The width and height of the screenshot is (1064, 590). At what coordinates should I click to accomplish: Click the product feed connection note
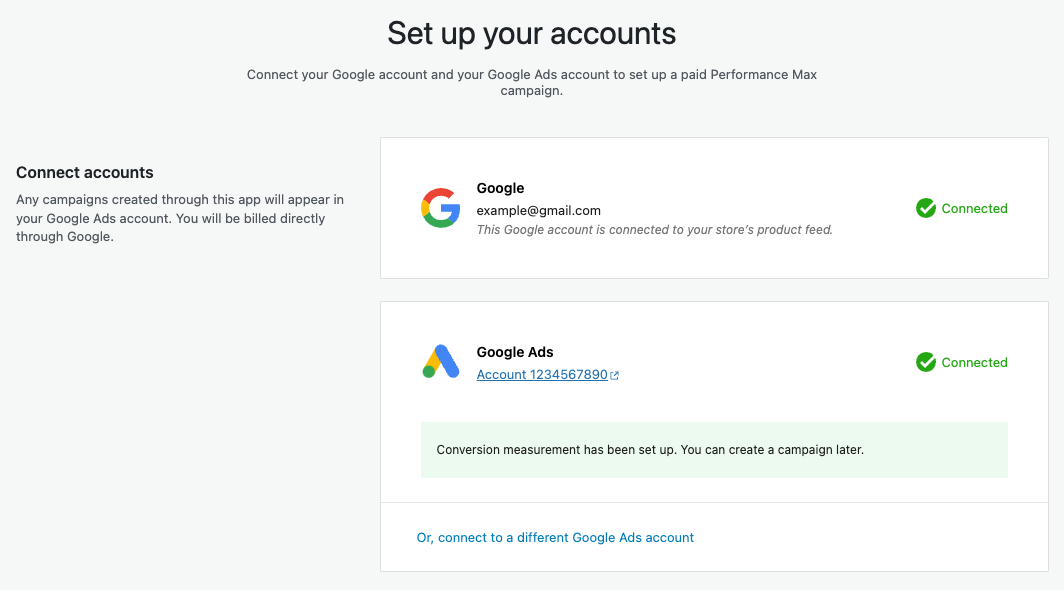(x=654, y=229)
